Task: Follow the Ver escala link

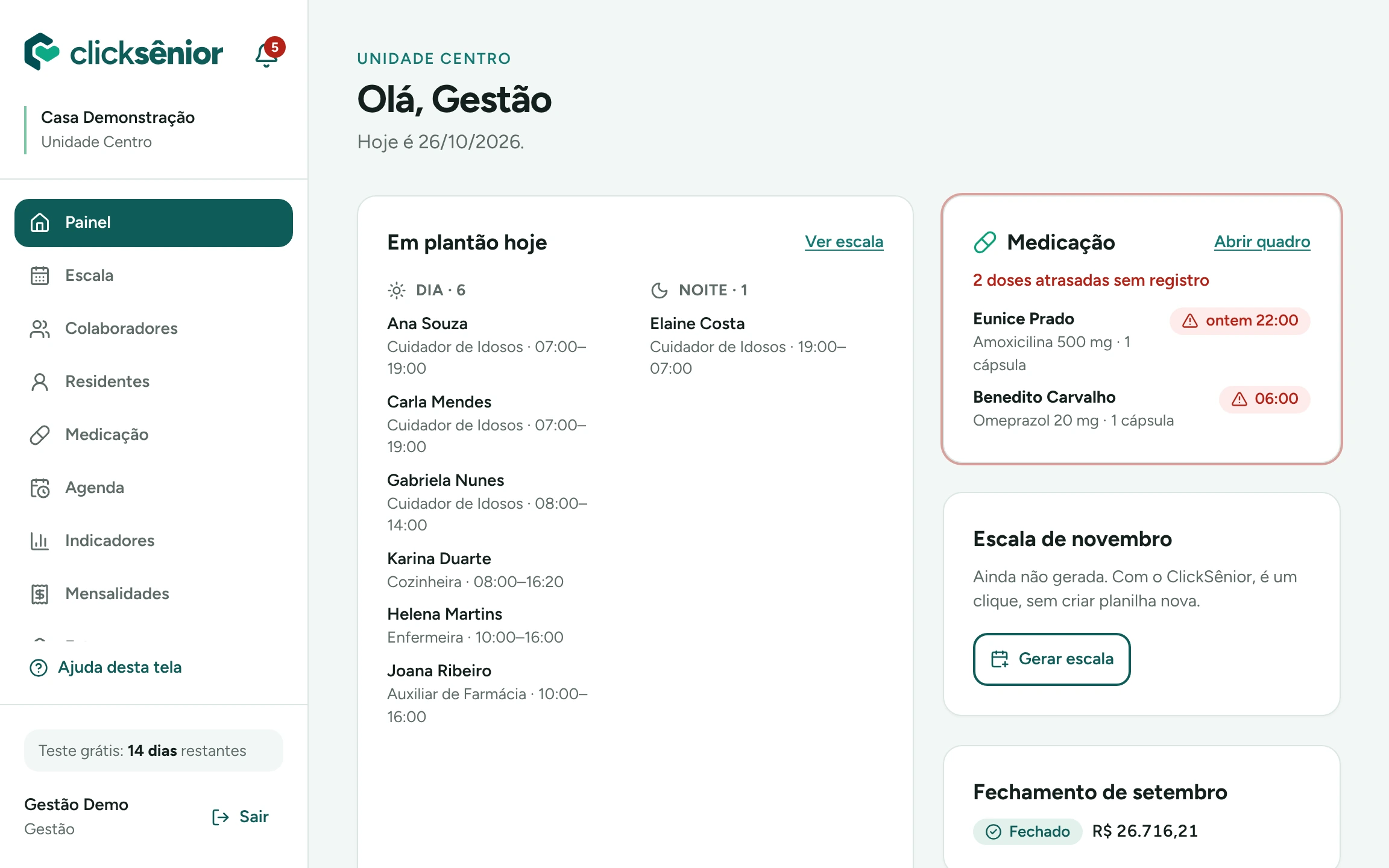Action: 844,242
